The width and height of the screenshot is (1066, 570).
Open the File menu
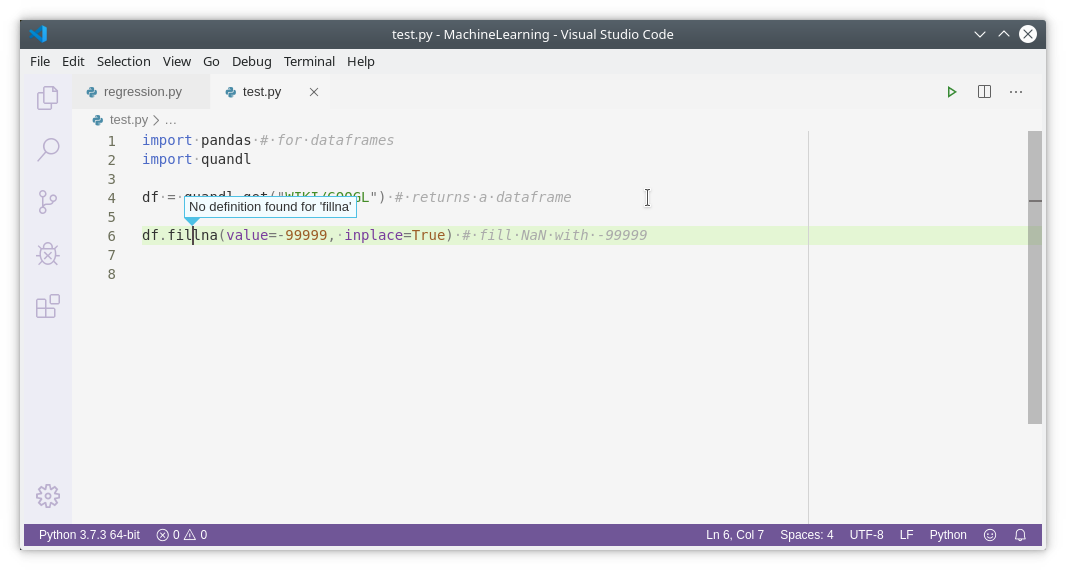click(40, 61)
